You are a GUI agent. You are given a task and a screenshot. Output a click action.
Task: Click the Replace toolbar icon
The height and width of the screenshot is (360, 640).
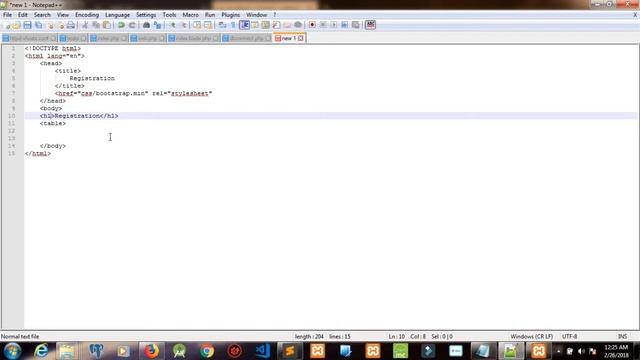[157, 25]
